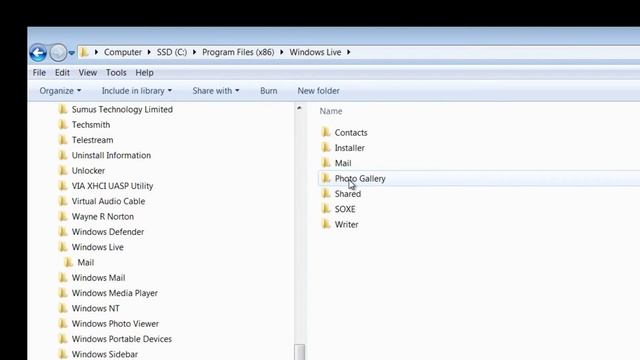The height and width of the screenshot is (360, 640).
Task: Navigate to Computer in the breadcrumb
Action: click(122, 52)
